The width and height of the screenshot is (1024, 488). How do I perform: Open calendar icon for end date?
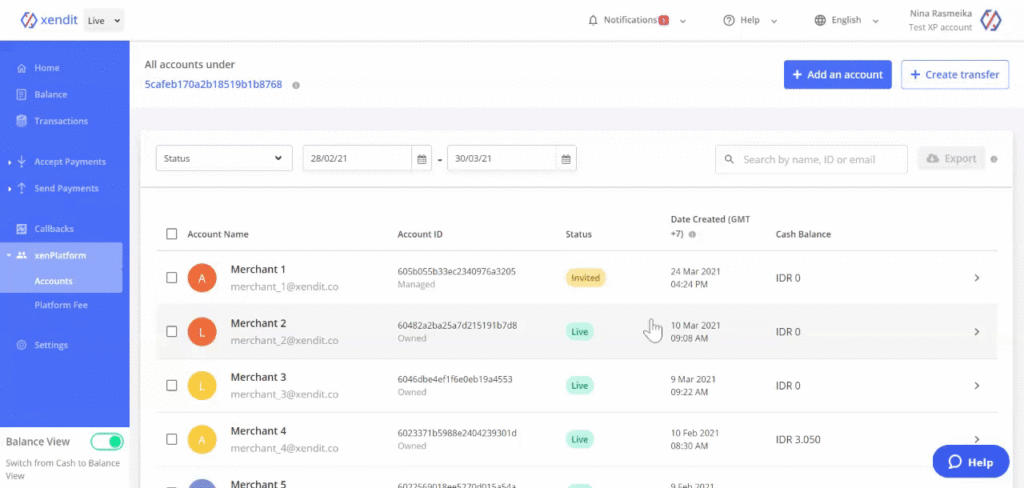(566, 159)
